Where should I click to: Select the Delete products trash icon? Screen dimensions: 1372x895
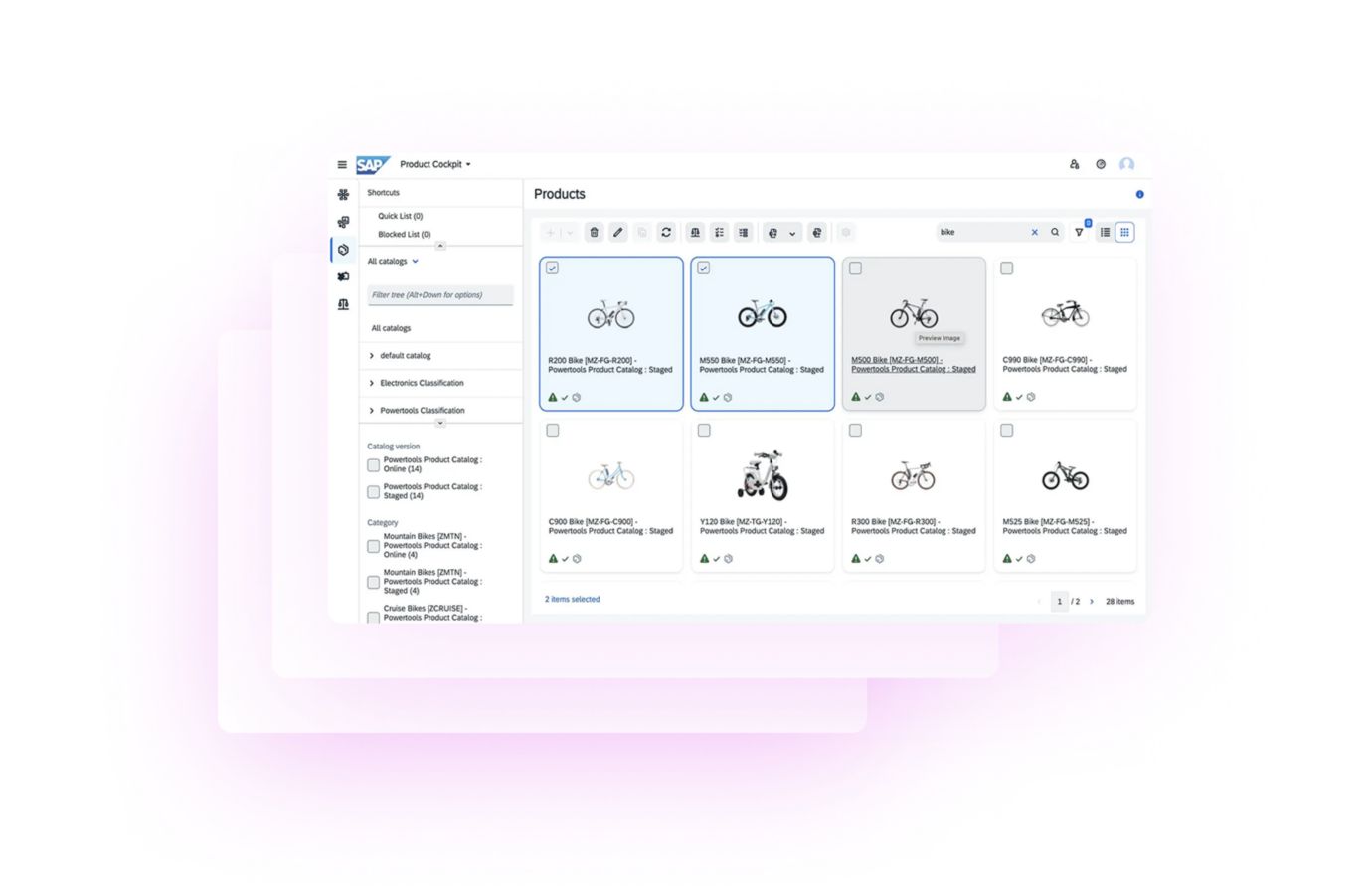click(x=594, y=232)
